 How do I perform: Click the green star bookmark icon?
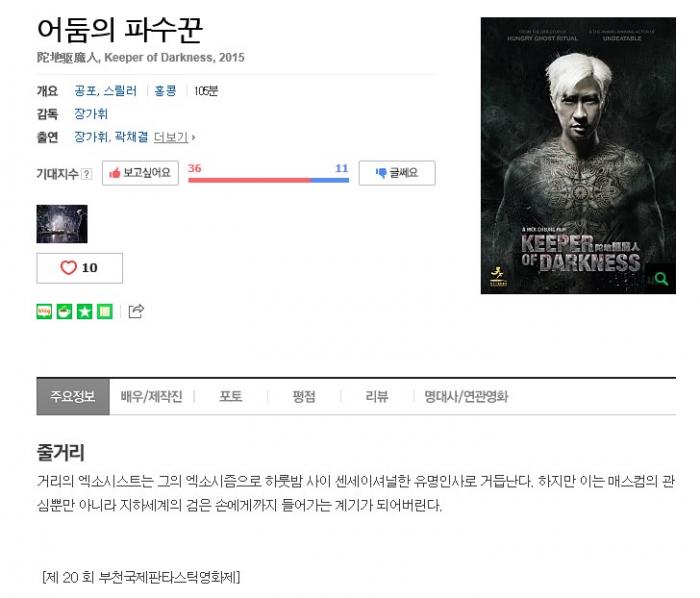84,311
